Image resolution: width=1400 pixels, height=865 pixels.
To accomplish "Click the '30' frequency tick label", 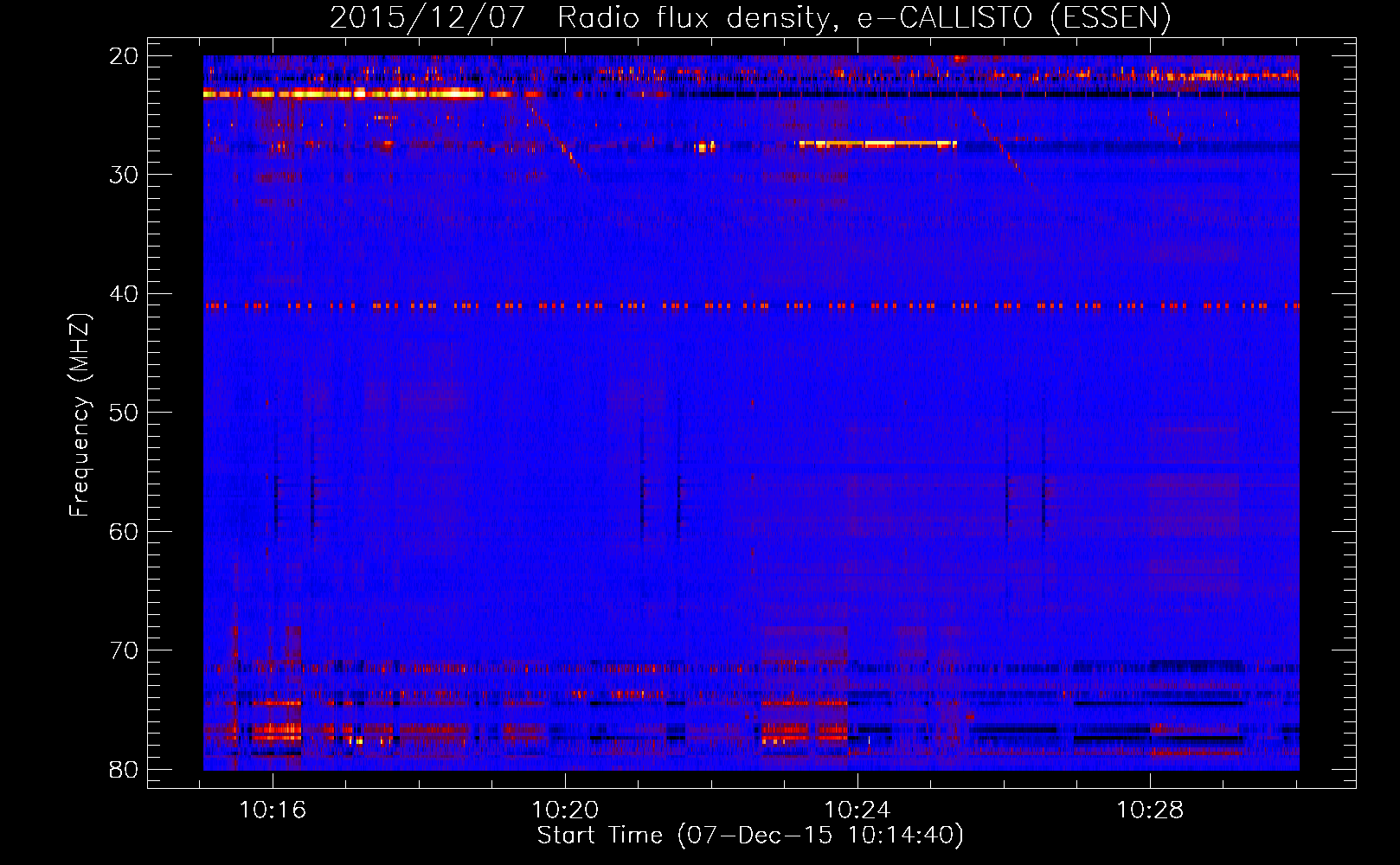I will (x=125, y=175).
